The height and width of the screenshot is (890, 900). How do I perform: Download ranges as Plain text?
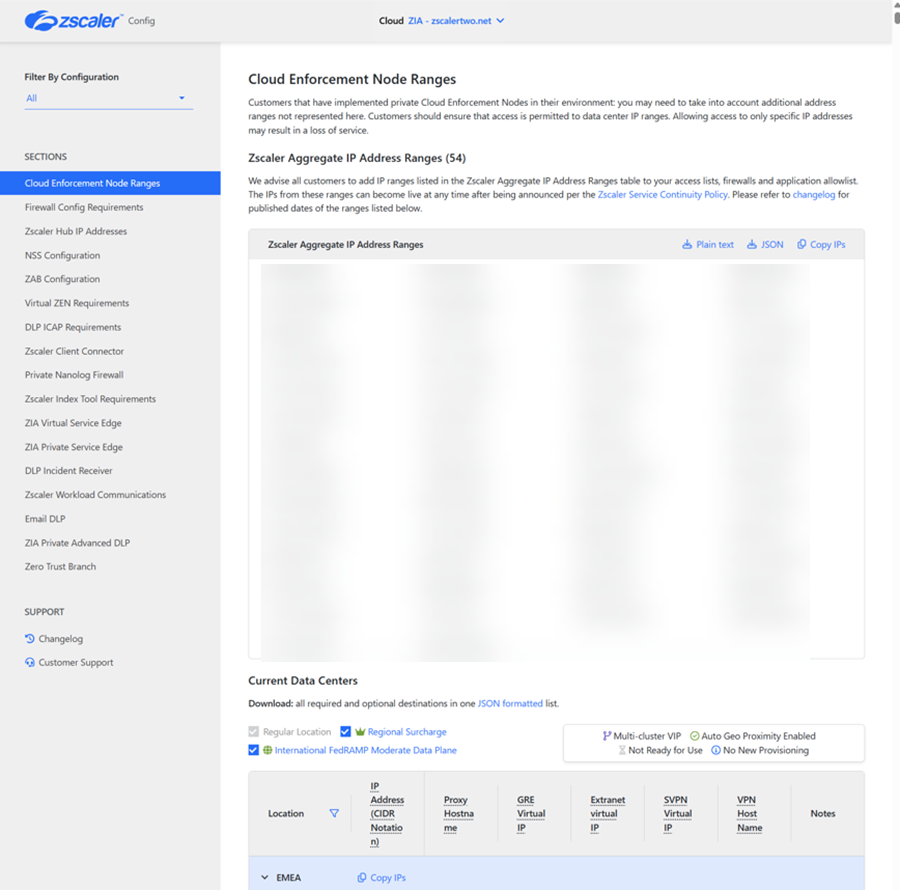[715, 244]
